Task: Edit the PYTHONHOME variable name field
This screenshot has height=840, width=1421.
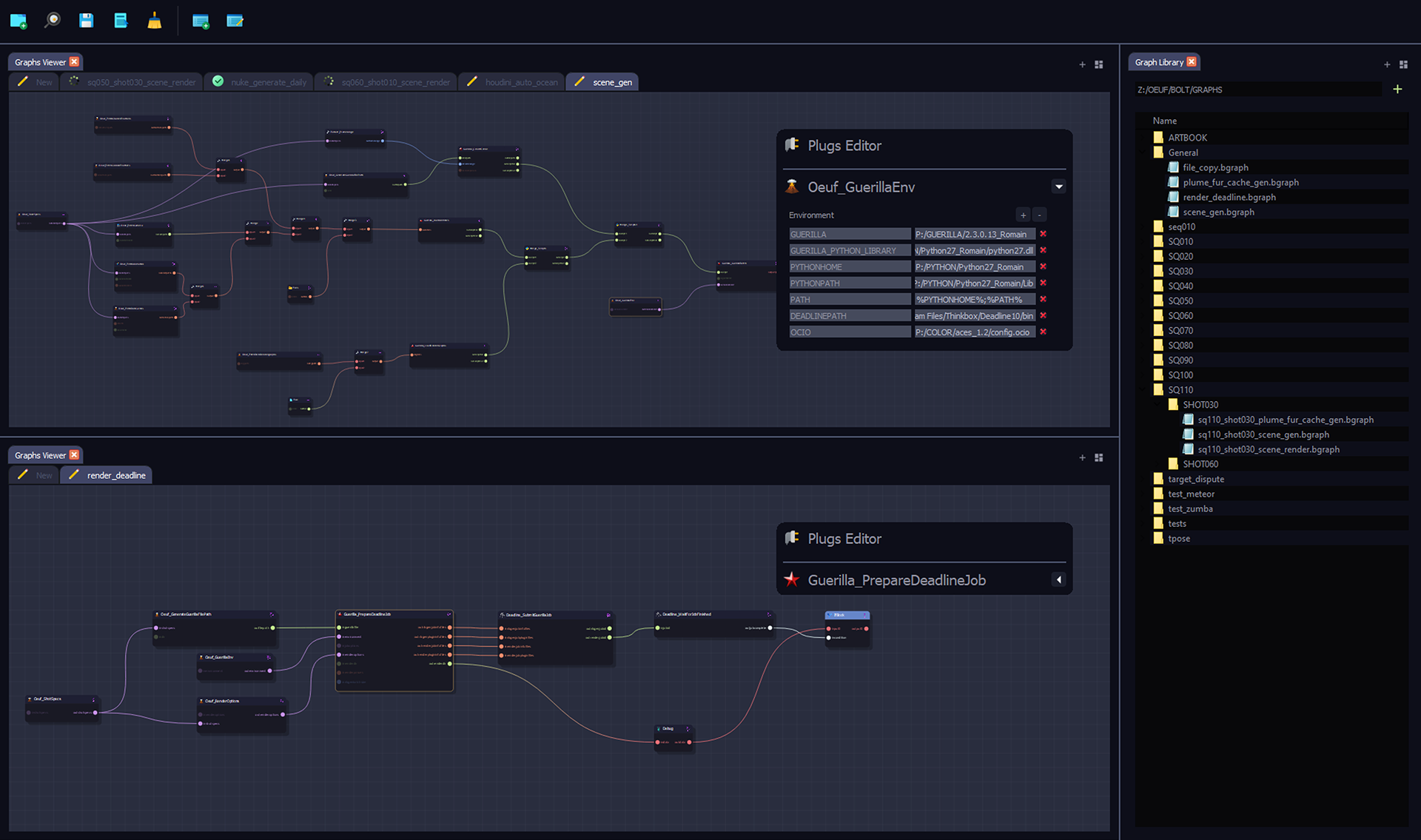Action: click(850, 266)
